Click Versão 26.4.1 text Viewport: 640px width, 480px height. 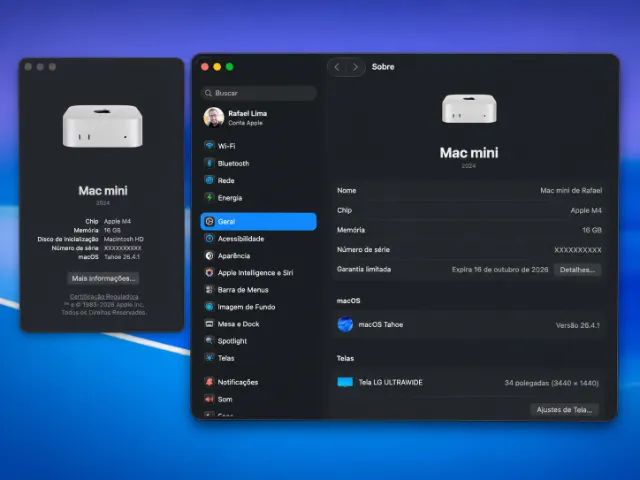[x=578, y=325]
